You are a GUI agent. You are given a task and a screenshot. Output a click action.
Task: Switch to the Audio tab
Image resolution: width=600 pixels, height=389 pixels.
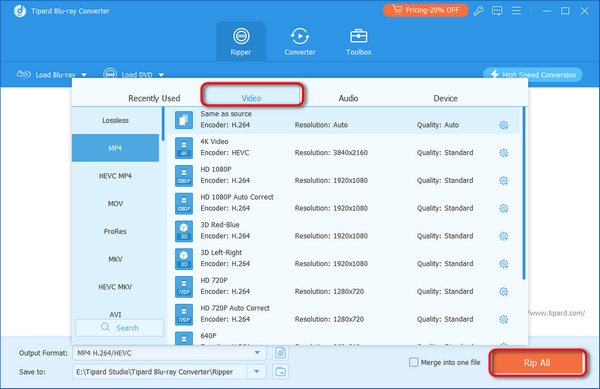[348, 98]
